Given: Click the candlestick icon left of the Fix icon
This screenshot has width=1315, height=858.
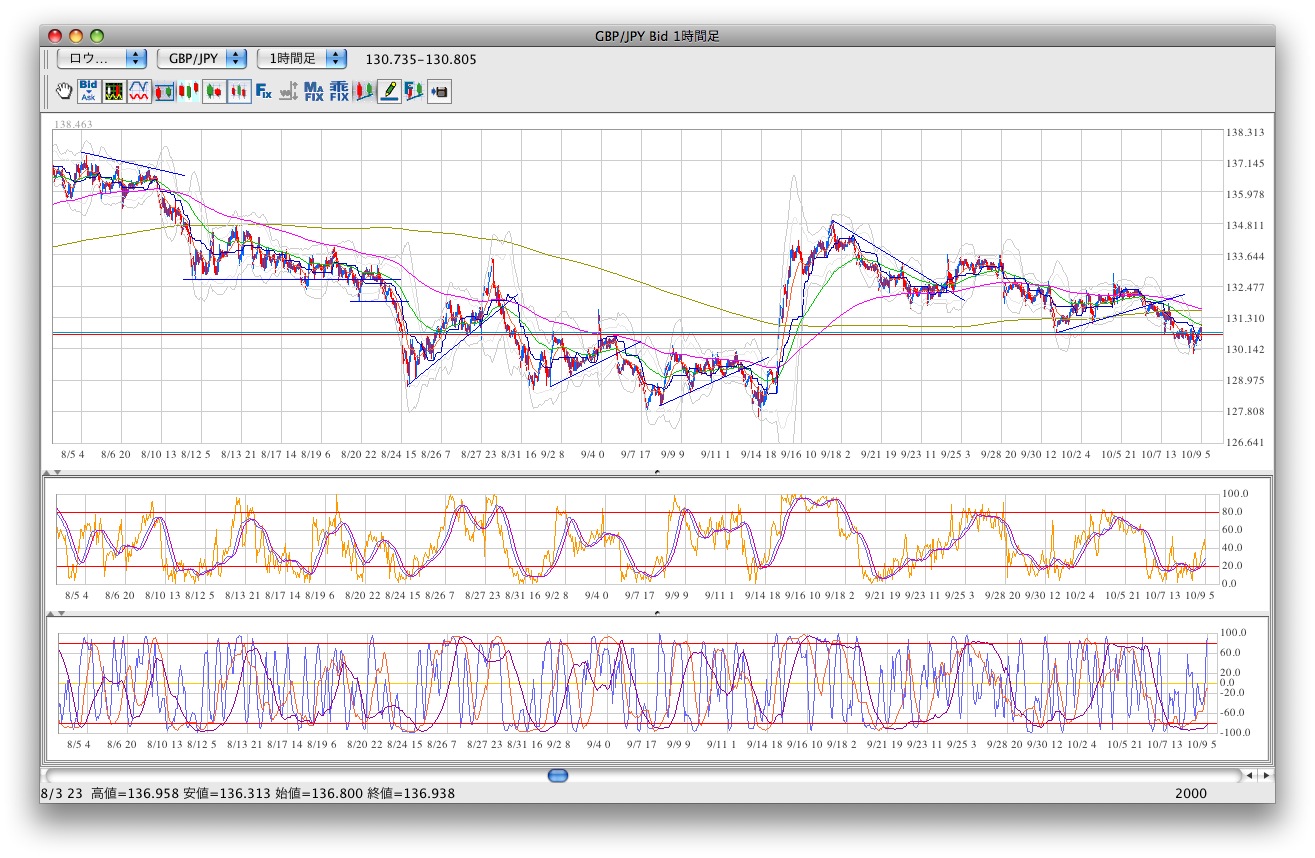Looking at the screenshot, I should point(239,92).
